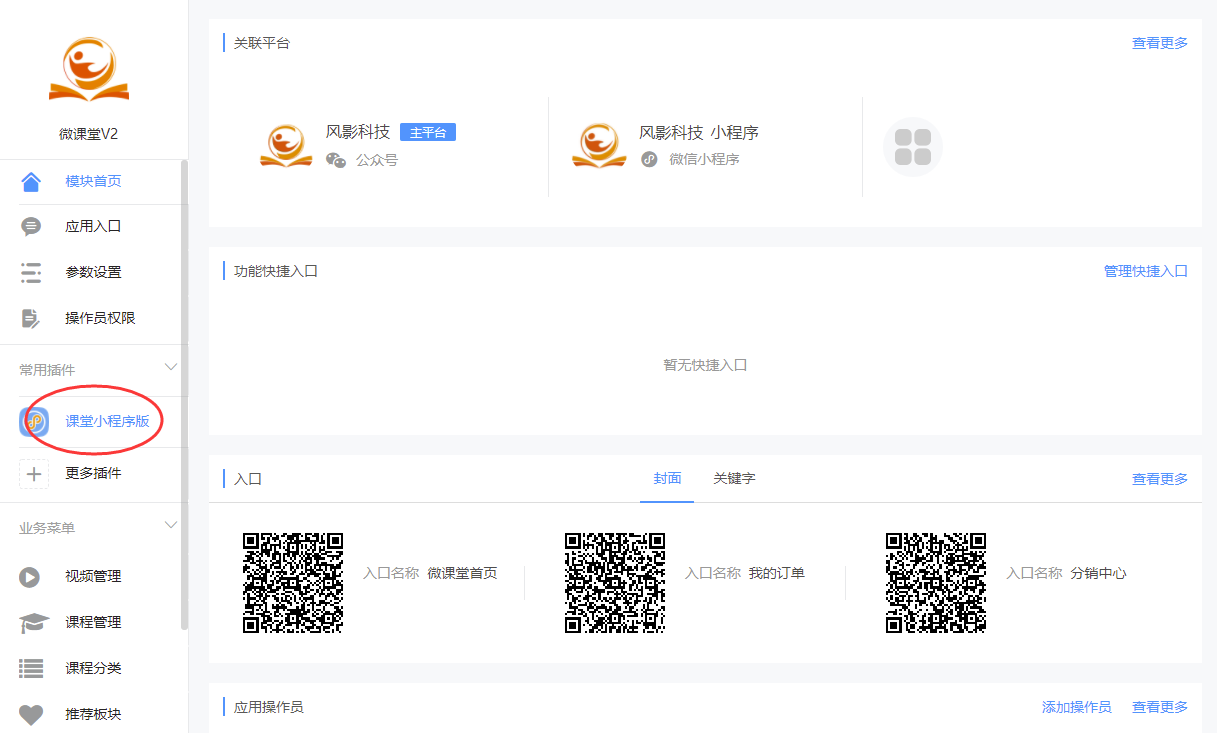Click the 微课堂首页 entry name
The width and height of the screenshot is (1217, 733).
[462, 574]
